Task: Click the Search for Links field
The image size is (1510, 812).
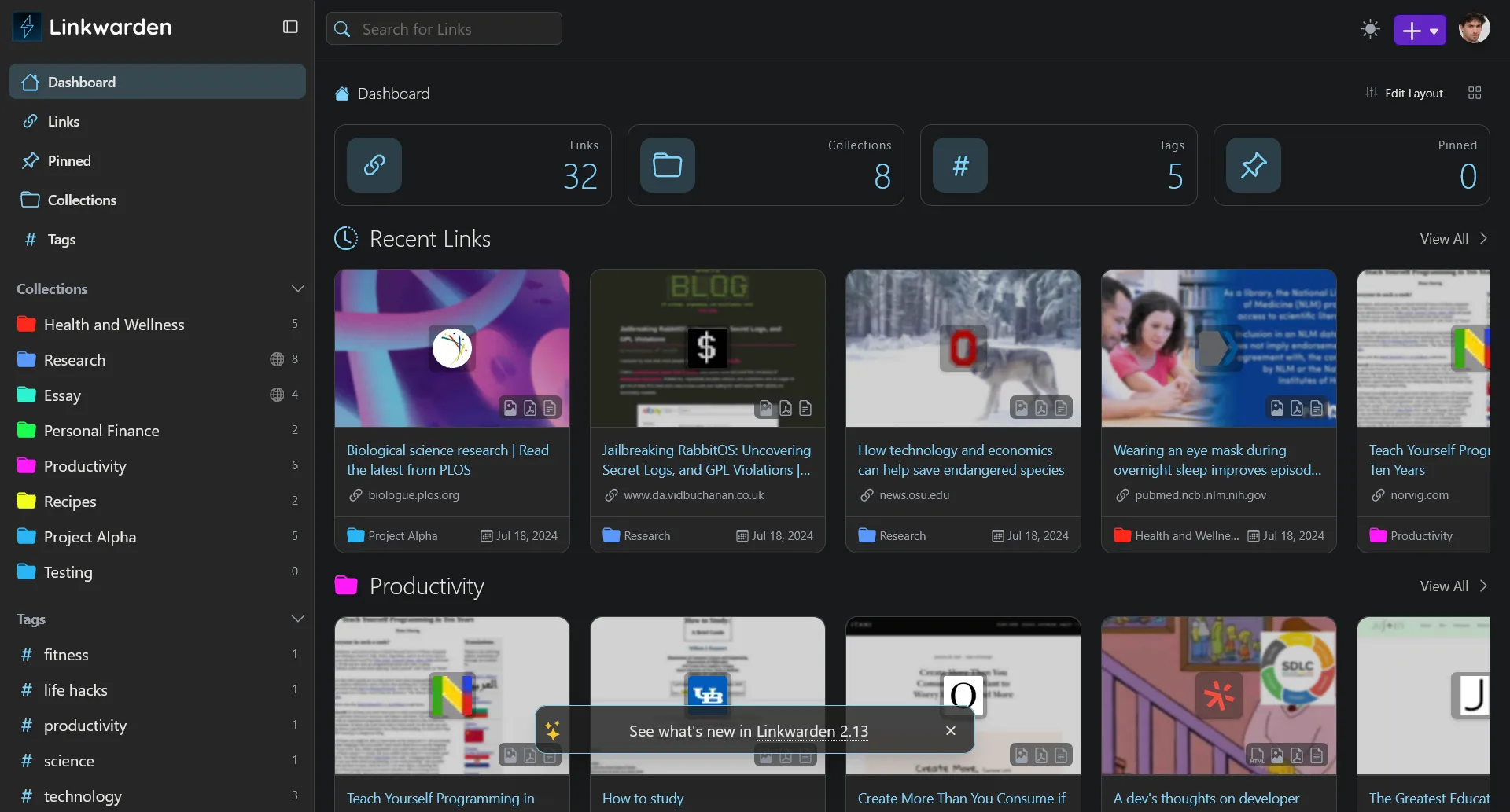Action: point(444,29)
